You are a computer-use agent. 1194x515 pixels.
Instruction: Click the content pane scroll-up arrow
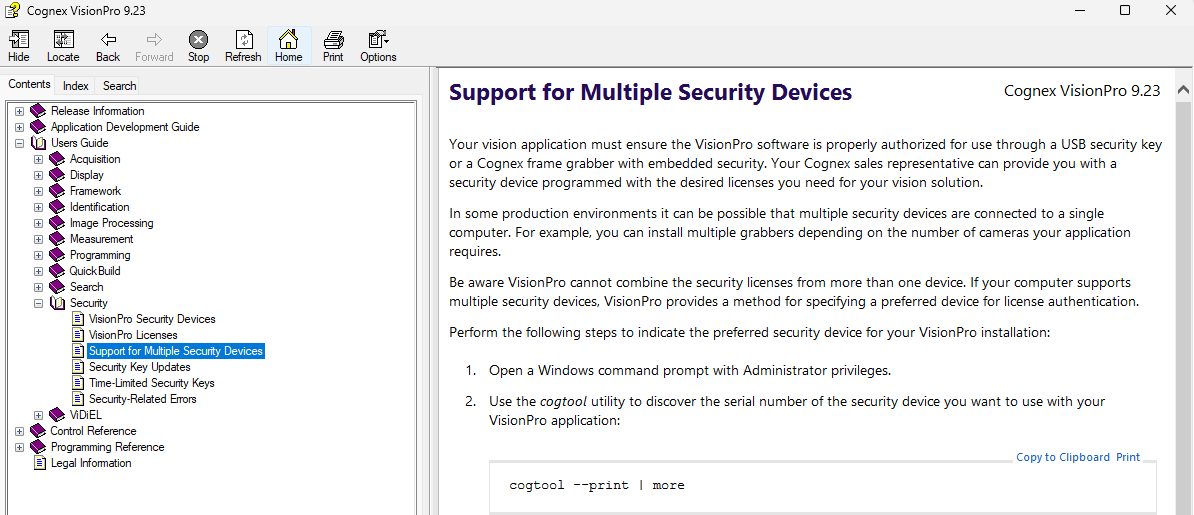pyautogui.click(x=1184, y=90)
